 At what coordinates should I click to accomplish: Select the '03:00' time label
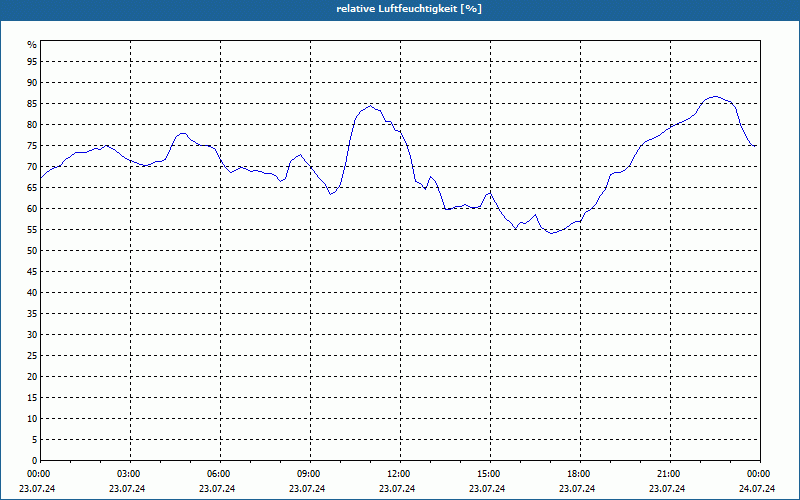pos(130,474)
